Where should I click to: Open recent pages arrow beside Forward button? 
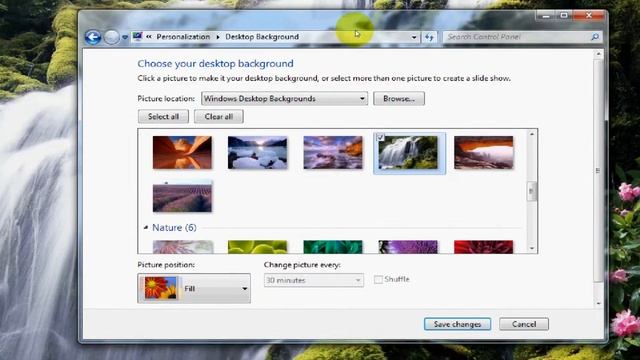125,38
